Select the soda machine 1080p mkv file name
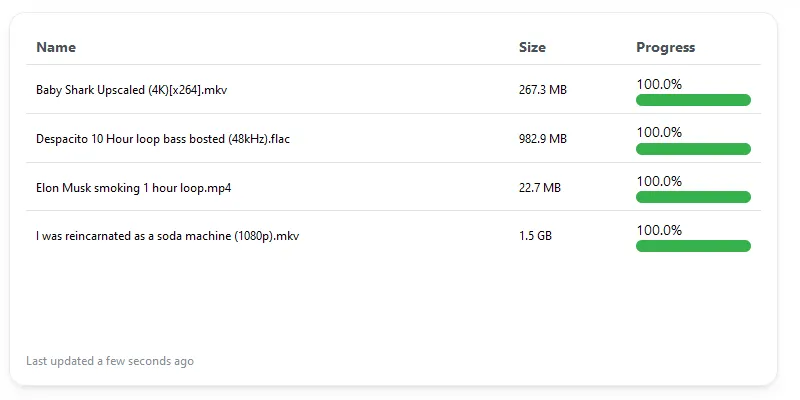The height and width of the screenshot is (400, 800). (x=168, y=236)
